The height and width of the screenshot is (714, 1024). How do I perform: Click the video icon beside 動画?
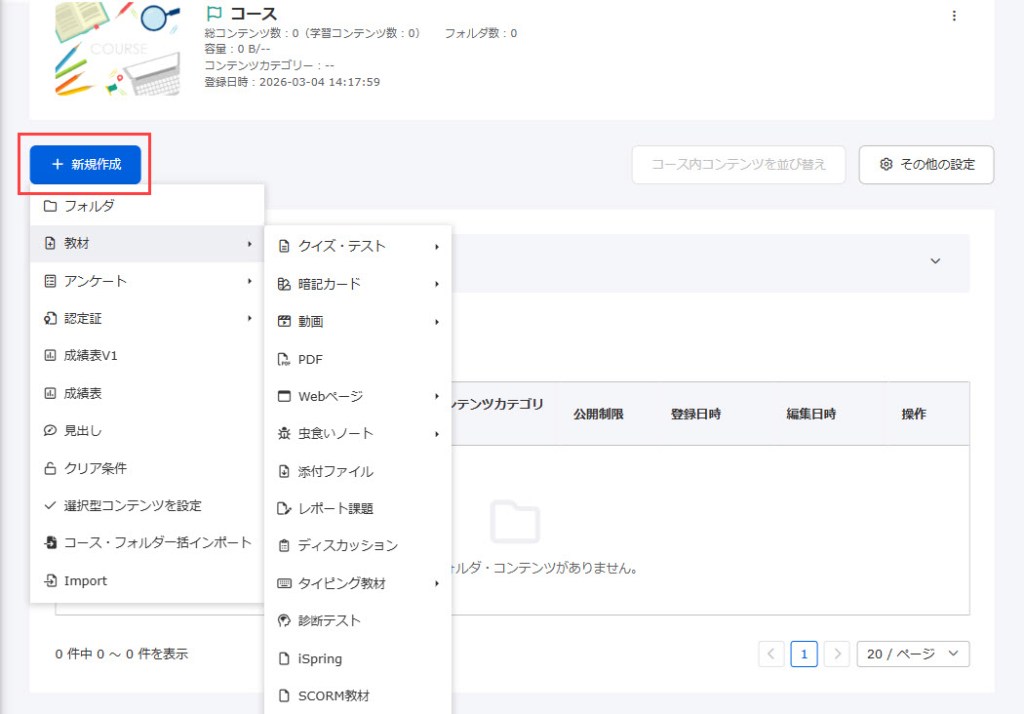[284, 321]
